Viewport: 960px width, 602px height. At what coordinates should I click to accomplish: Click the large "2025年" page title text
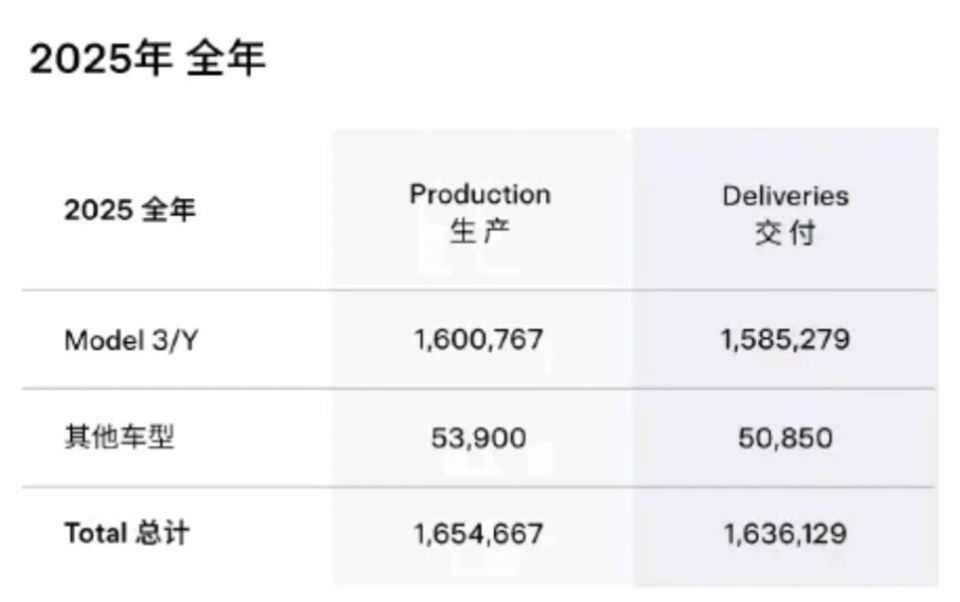pos(102,59)
